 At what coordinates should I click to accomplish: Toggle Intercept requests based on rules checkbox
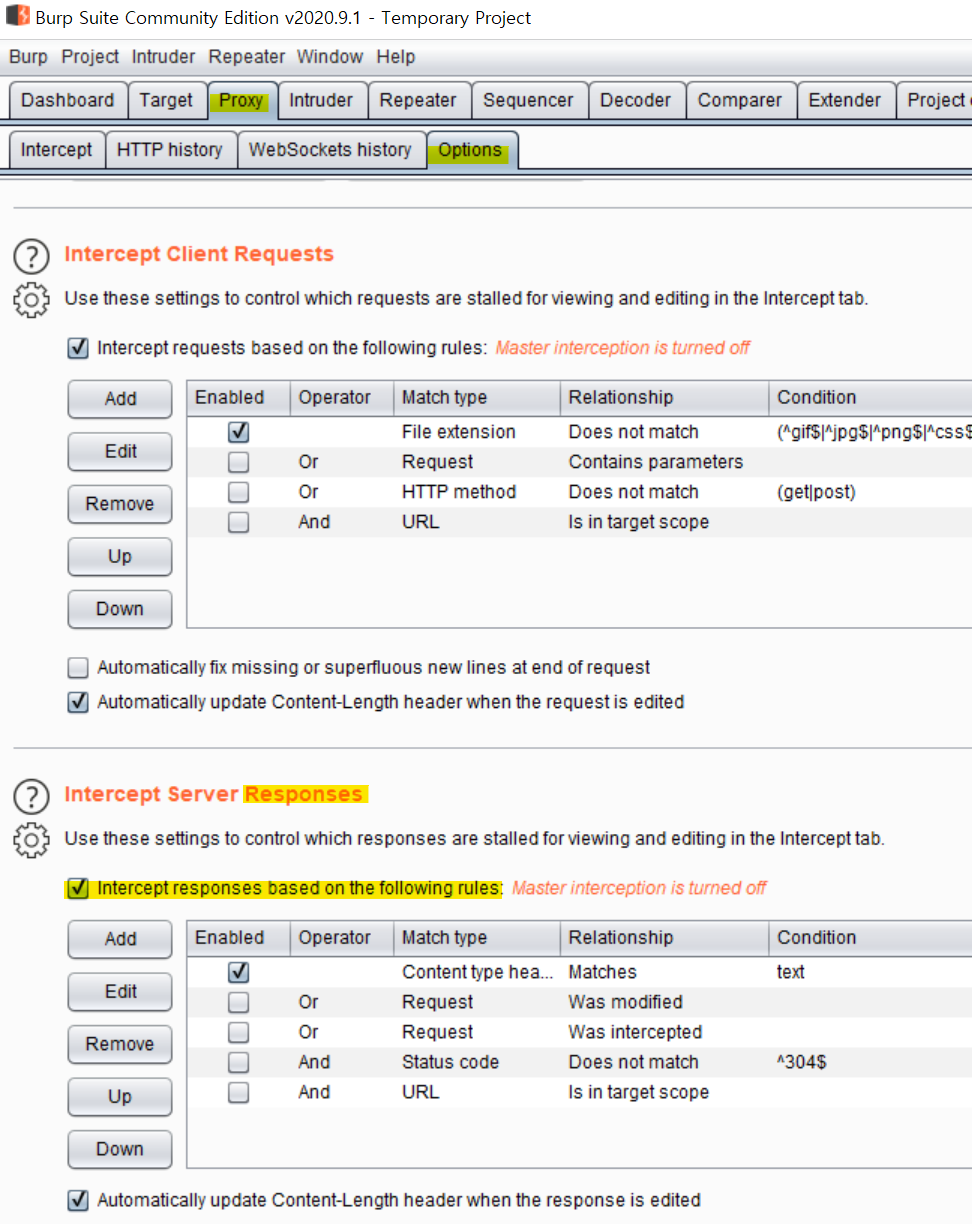(78, 348)
